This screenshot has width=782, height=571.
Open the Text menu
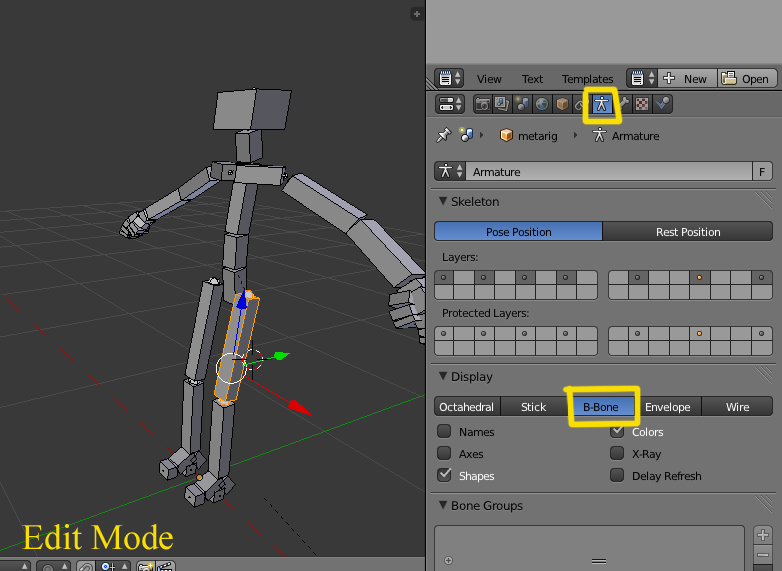pos(532,79)
